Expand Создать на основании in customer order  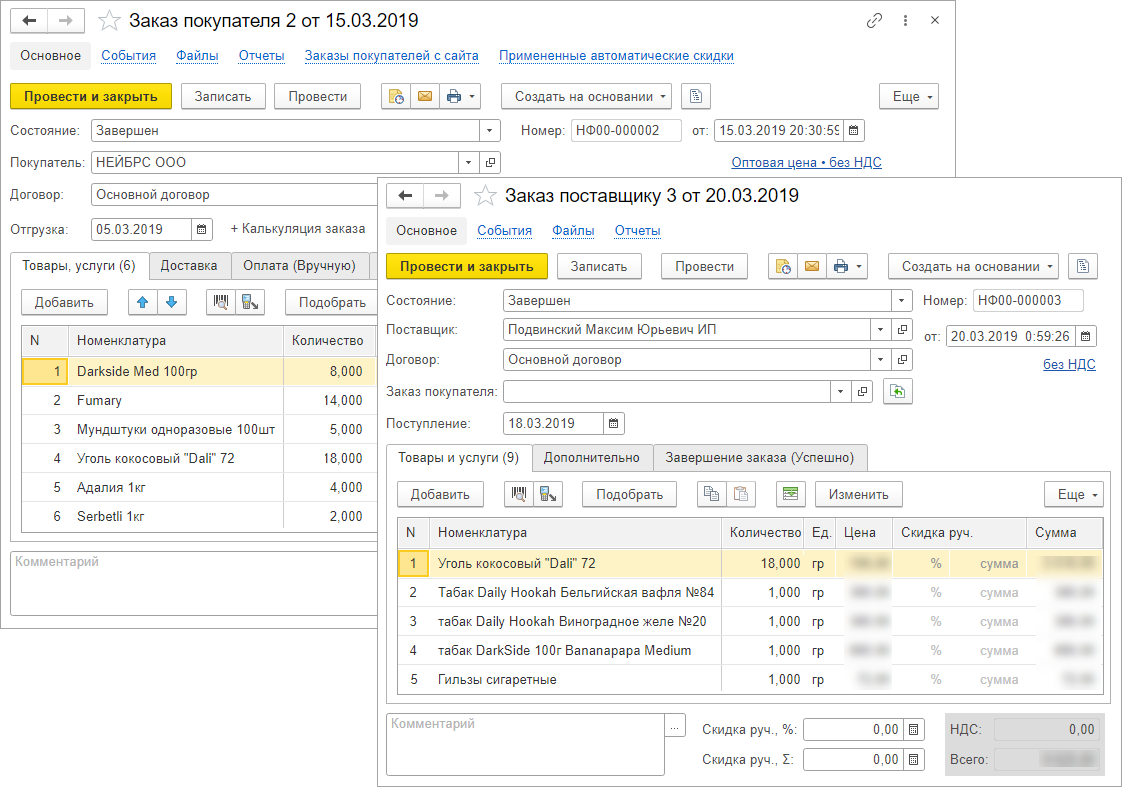pos(586,97)
